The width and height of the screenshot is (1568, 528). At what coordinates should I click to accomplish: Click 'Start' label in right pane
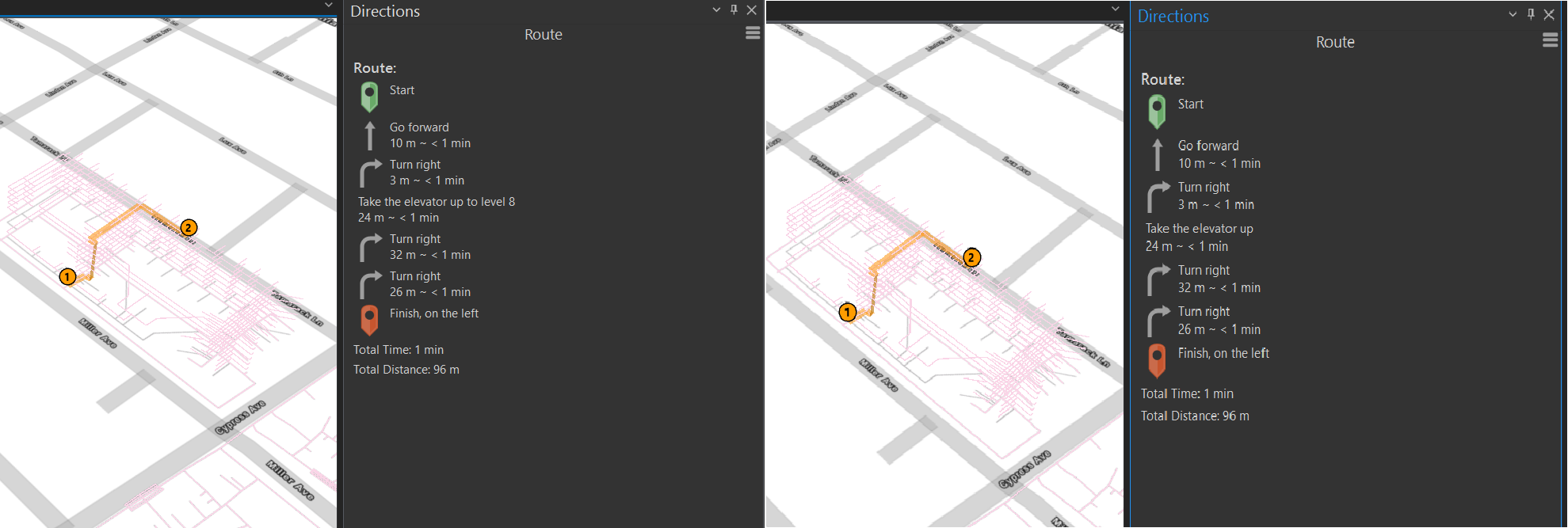[1190, 104]
